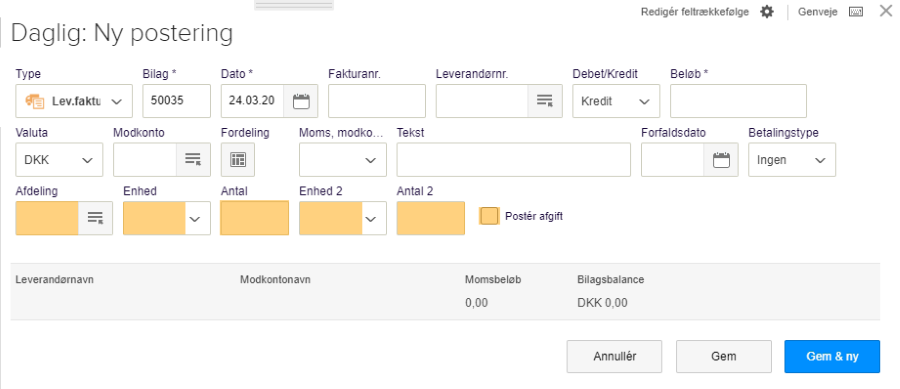
Task: Open the Fordeling table icon
Action: pyautogui.click(x=238, y=160)
